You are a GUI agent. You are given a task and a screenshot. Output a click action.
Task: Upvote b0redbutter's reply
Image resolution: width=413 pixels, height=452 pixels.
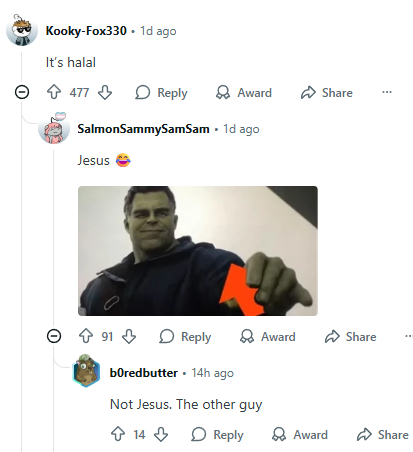[x=118, y=434]
